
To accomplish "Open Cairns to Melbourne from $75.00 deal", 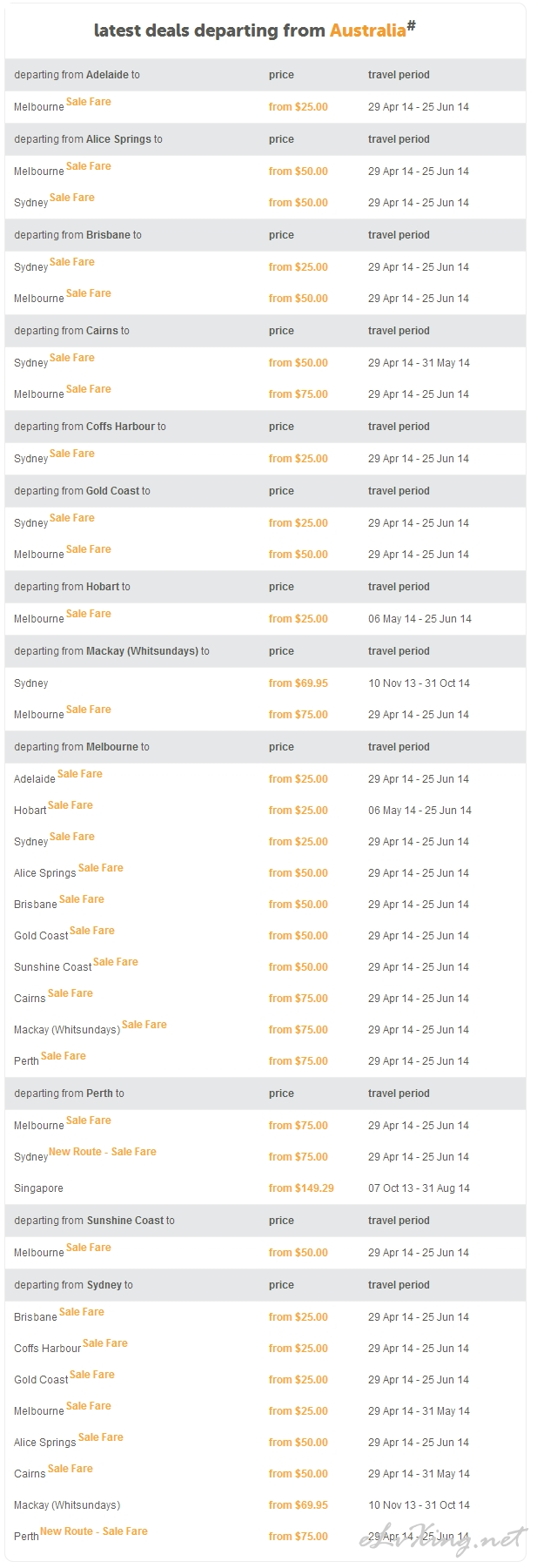I will point(298,394).
